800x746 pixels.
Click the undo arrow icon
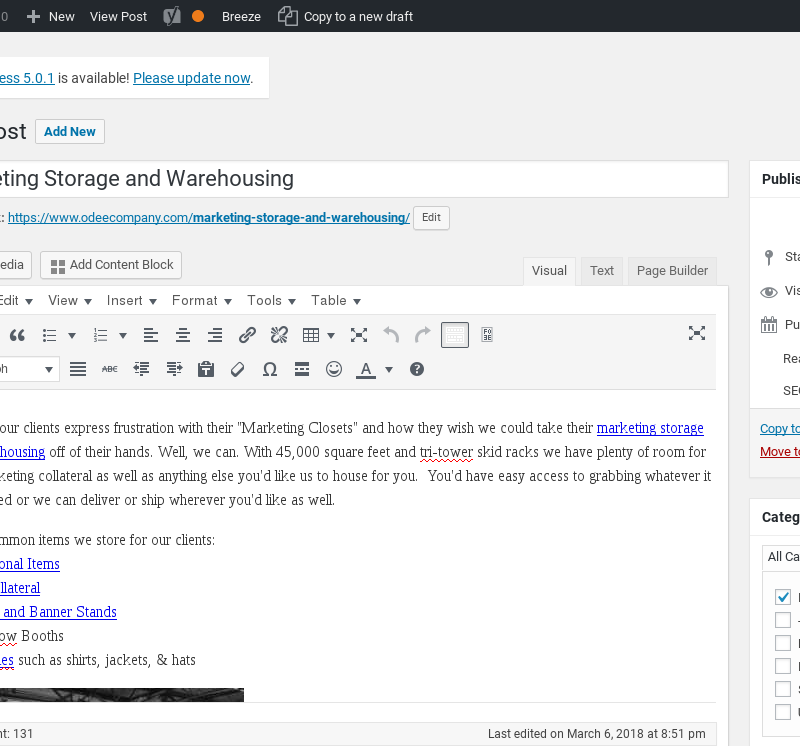point(391,335)
